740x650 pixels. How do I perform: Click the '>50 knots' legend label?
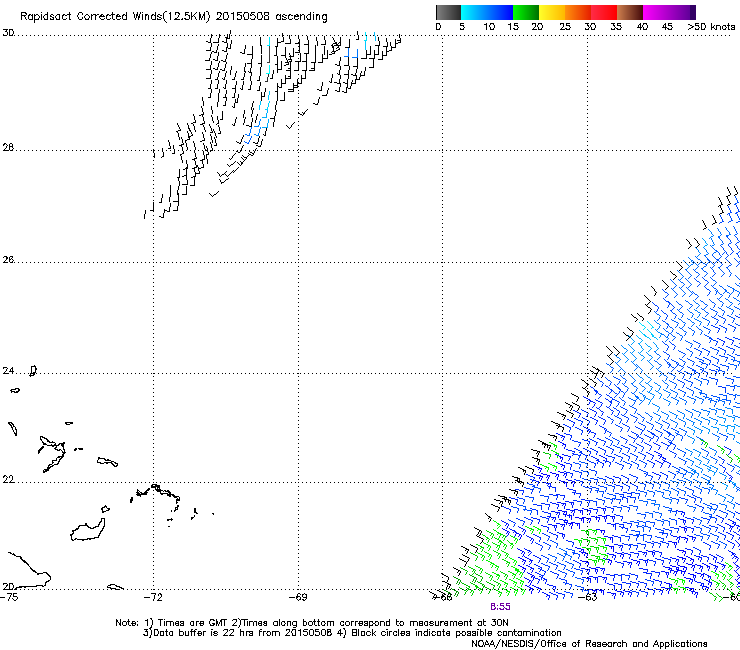click(711, 27)
